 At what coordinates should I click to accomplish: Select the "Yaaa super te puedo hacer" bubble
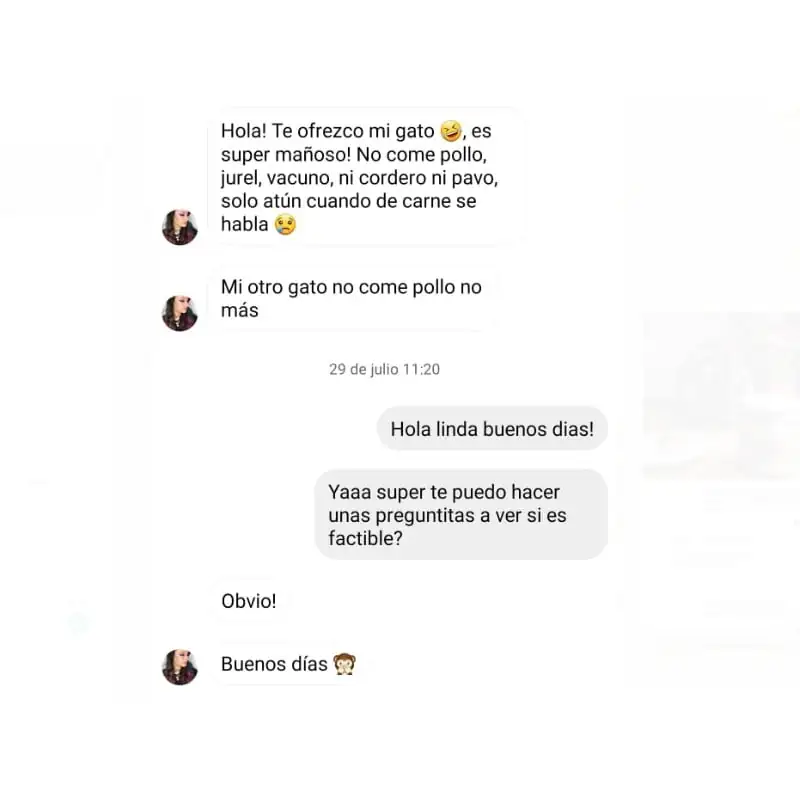(x=461, y=514)
